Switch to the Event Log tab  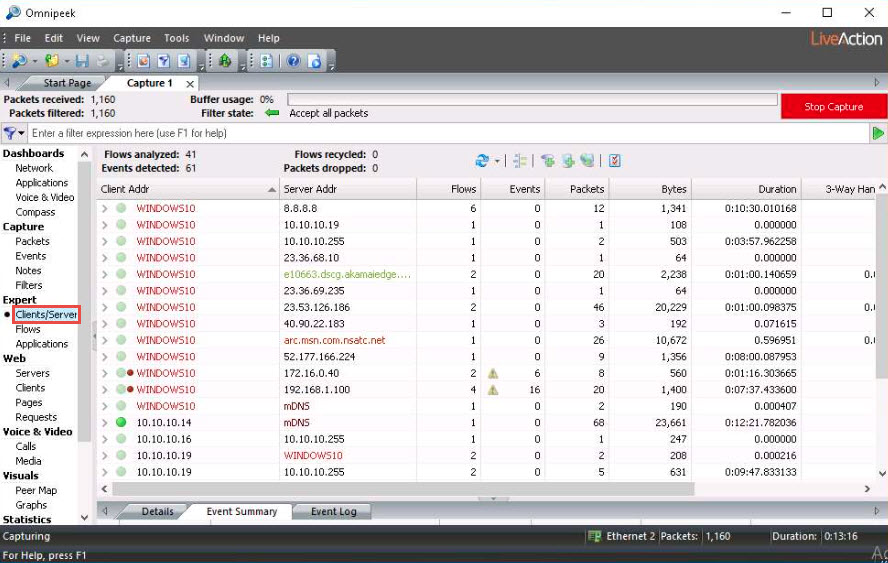334,511
